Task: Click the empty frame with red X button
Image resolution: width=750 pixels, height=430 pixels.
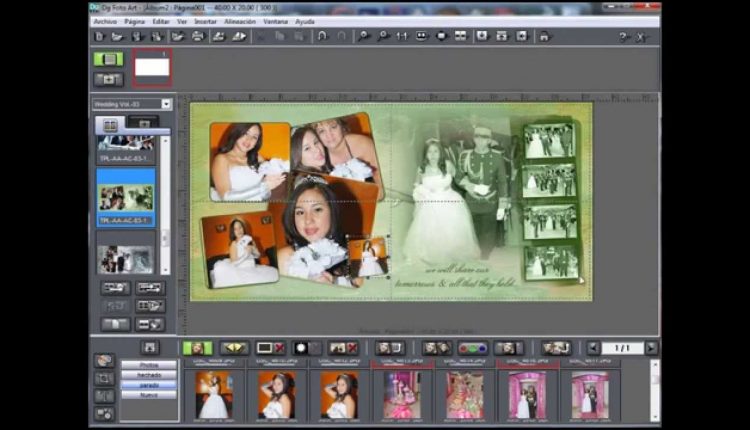Action: 271,348
